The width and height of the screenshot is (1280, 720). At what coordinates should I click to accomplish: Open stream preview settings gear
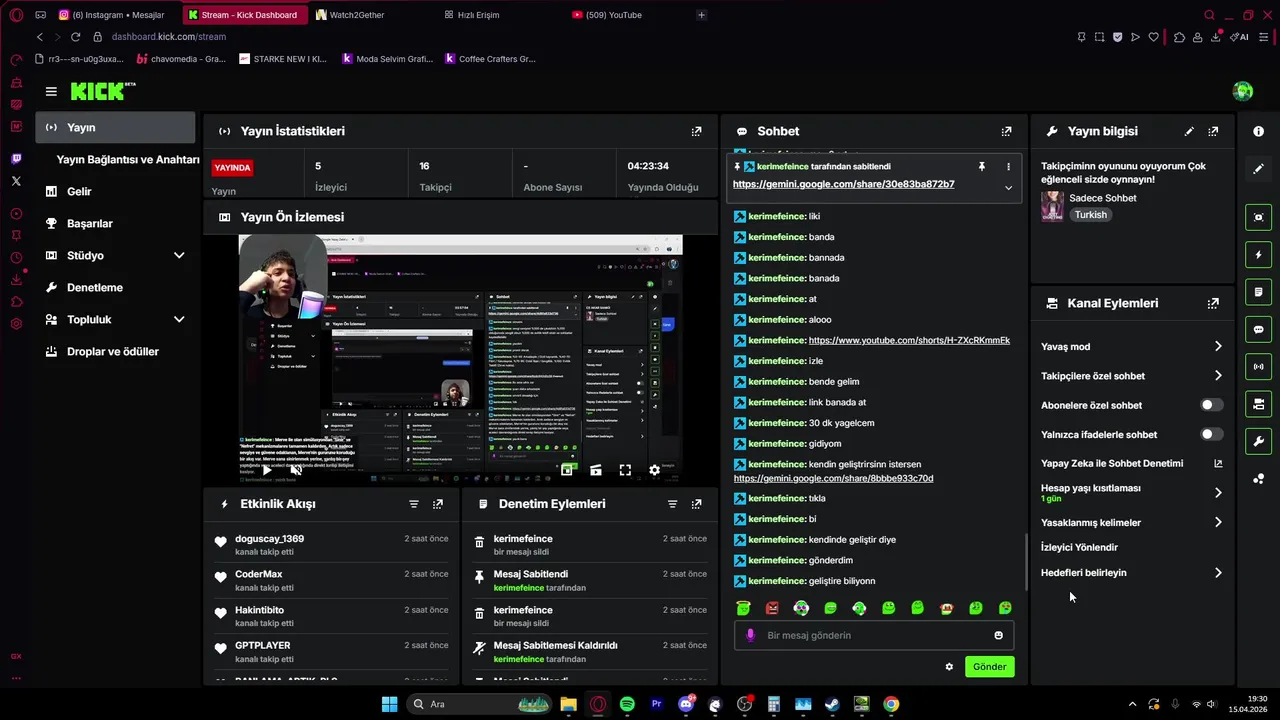coord(654,470)
